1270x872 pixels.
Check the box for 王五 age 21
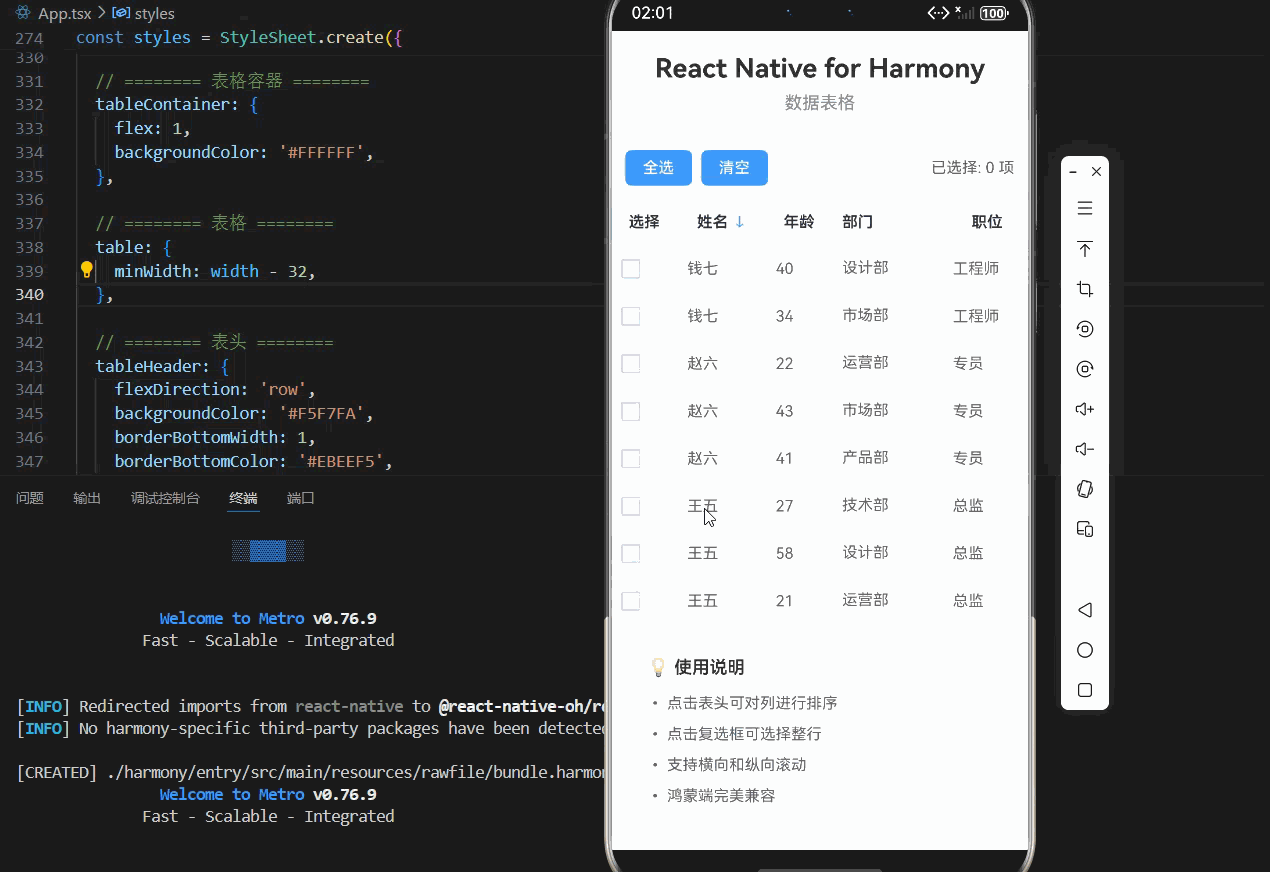click(x=631, y=601)
